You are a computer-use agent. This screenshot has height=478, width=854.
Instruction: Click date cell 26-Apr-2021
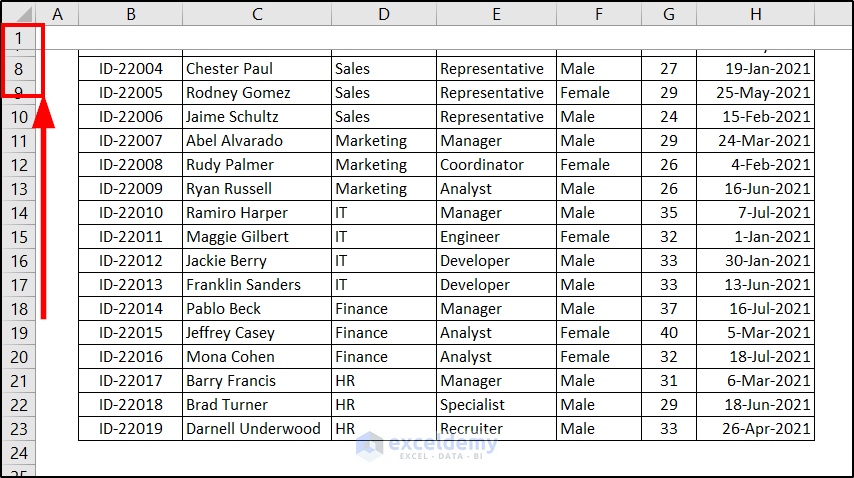(x=755, y=429)
